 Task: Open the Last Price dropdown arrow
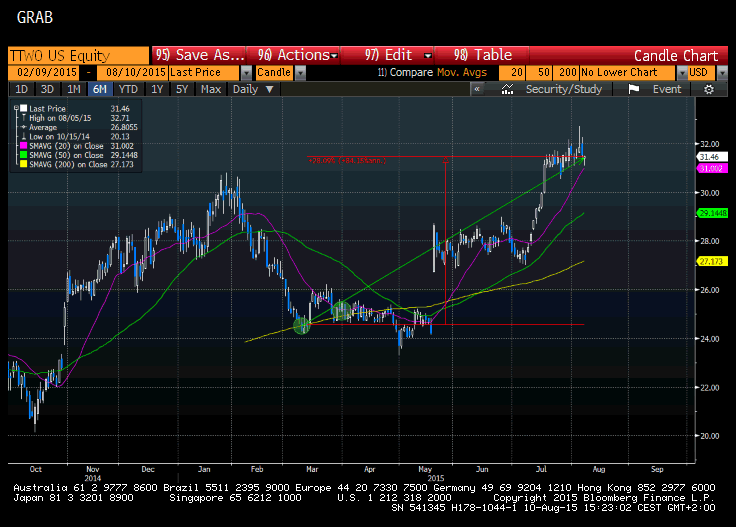pos(246,73)
